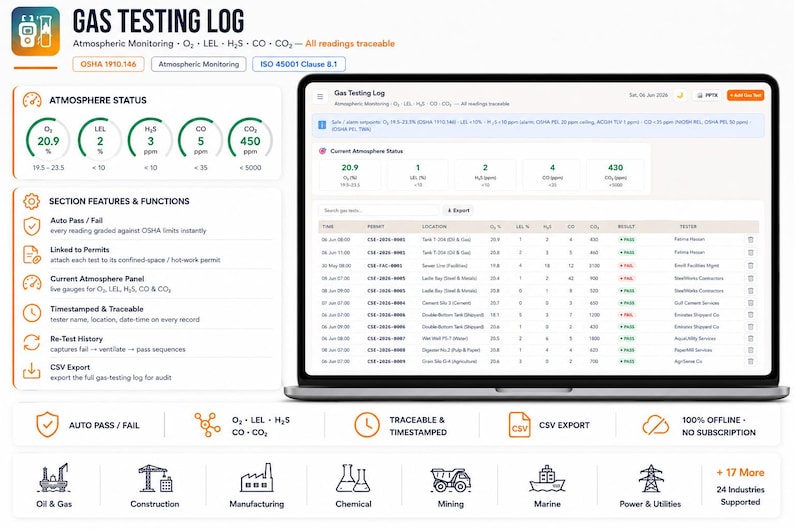Click the CO2 450 ppm gauge

tap(250, 140)
